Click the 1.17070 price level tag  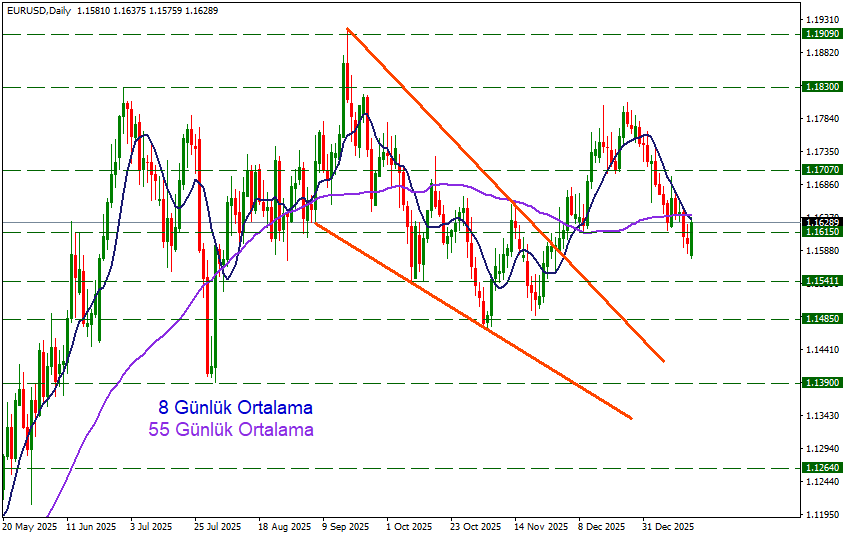824,170
